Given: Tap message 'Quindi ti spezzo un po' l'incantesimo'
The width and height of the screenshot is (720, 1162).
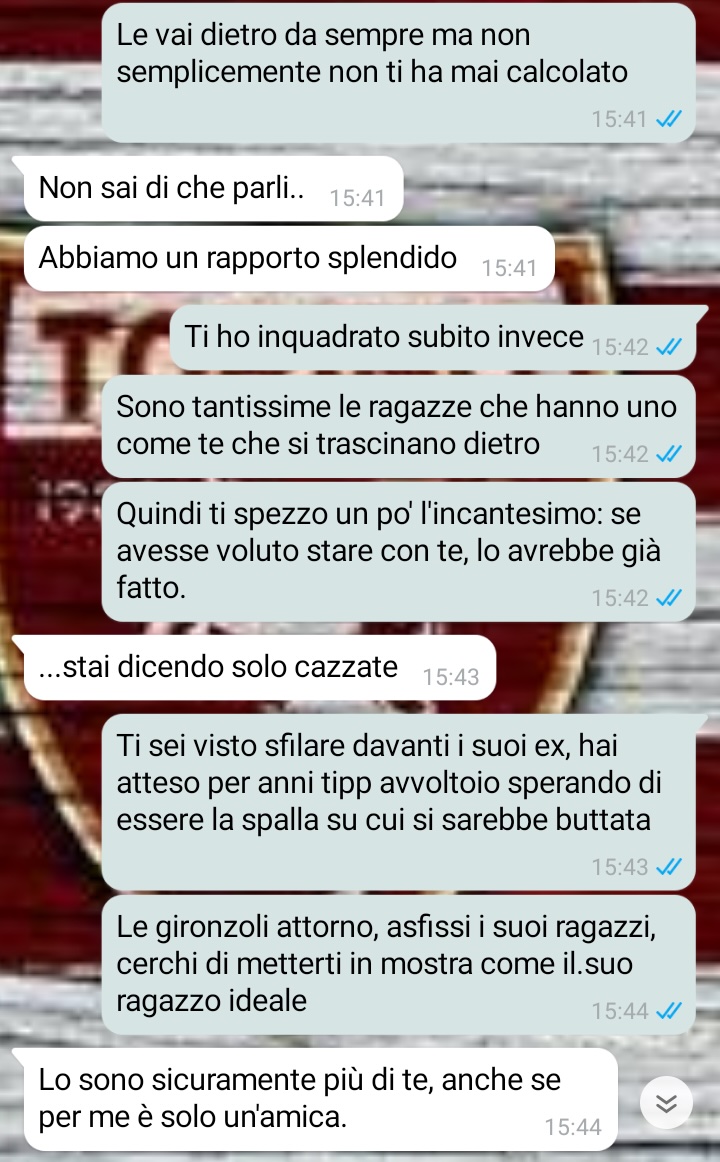Looking at the screenshot, I should click(399, 551).
